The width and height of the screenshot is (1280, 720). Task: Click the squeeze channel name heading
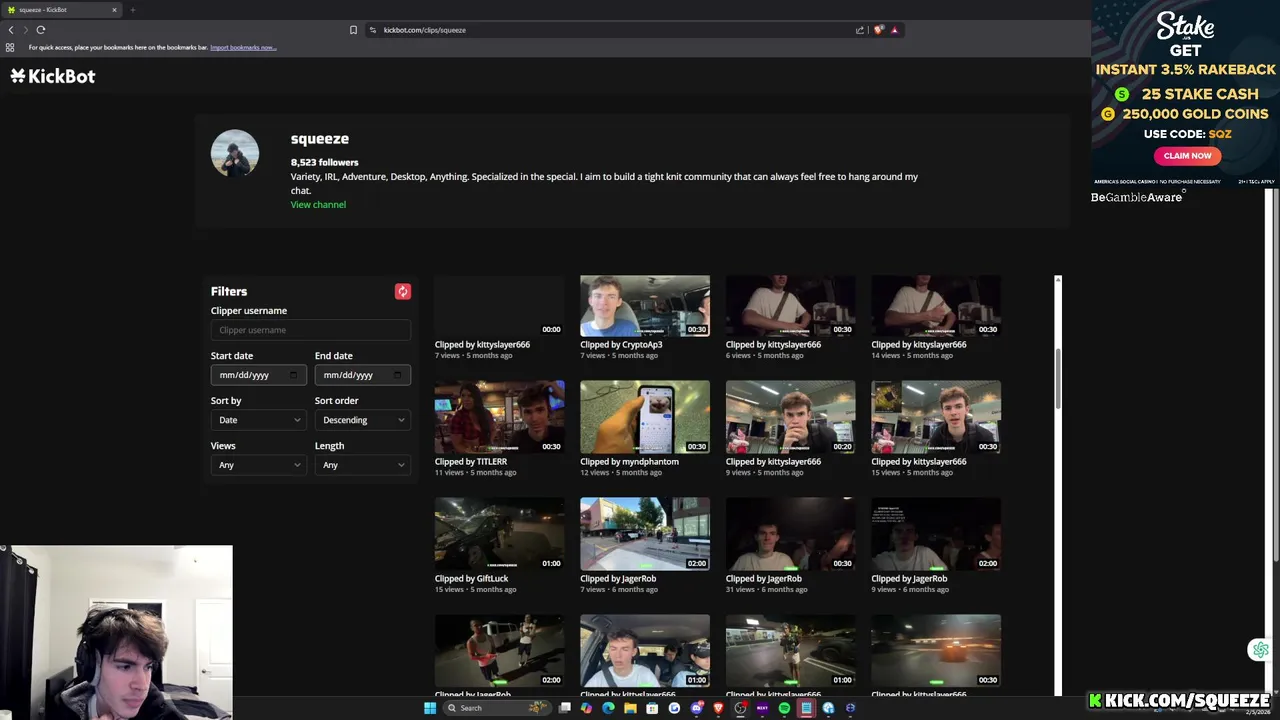pyautogui.click(x=320, y=139)
